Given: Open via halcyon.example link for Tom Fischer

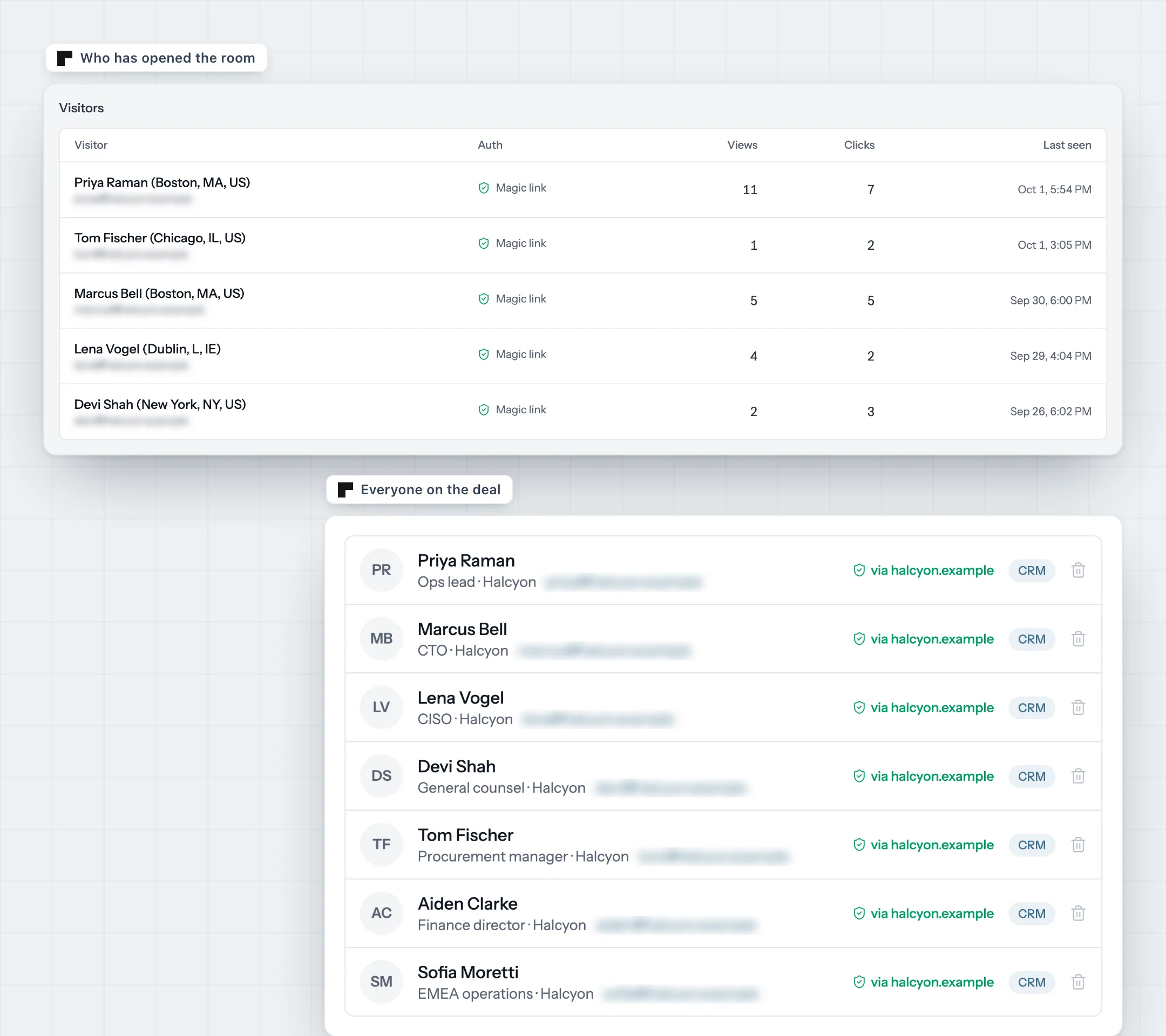Looking at the screenshot, I should tap(923, 844).
